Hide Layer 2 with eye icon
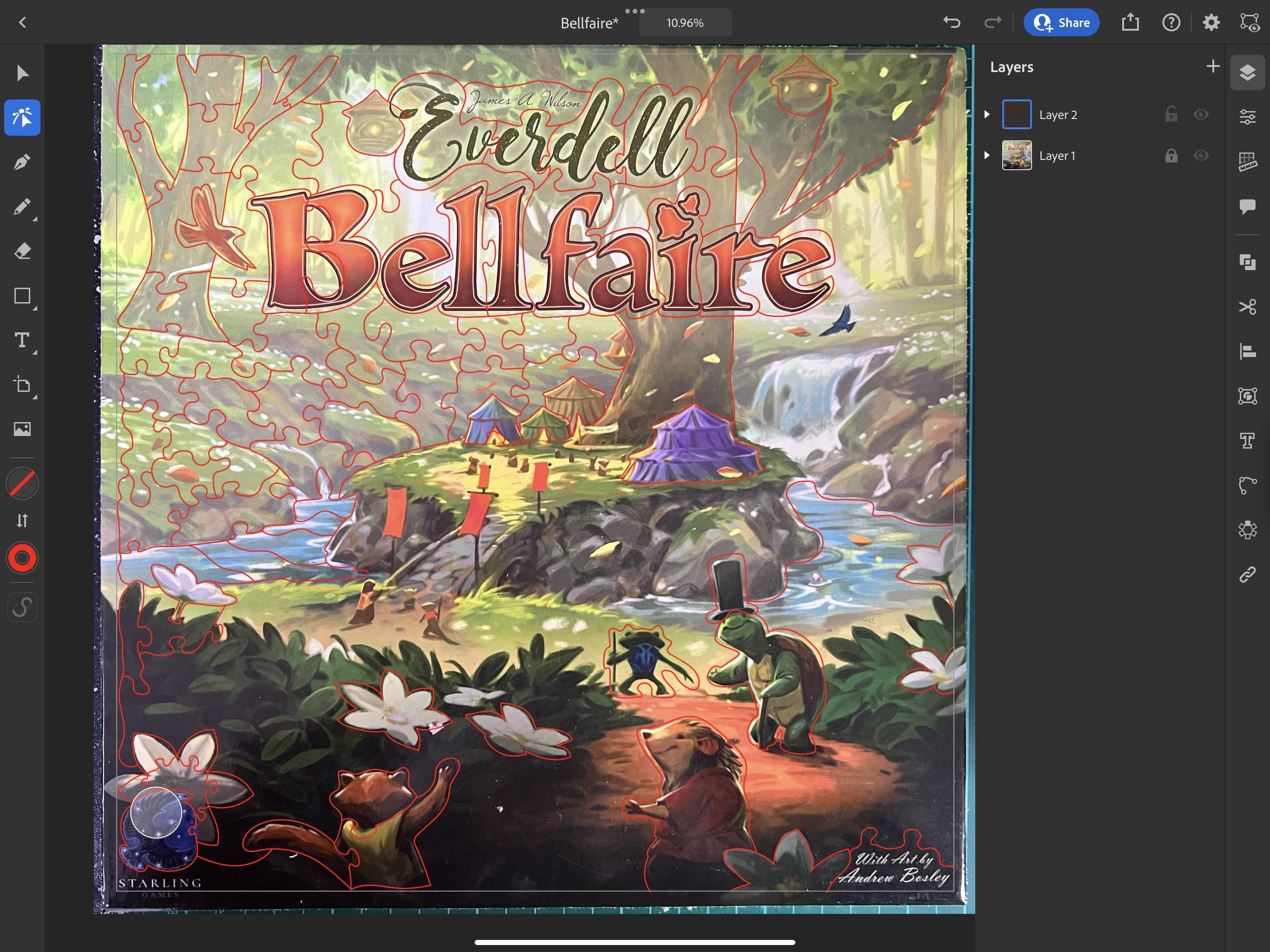 tap(1201, 115)
